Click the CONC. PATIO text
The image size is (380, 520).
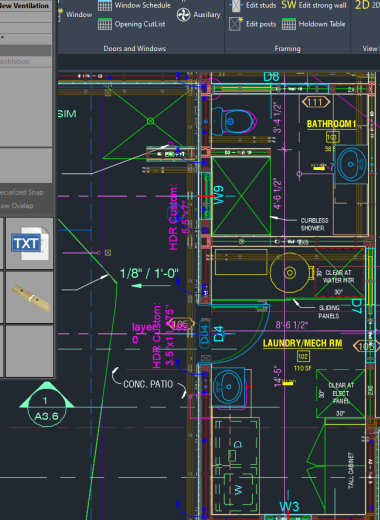(148, 384)
